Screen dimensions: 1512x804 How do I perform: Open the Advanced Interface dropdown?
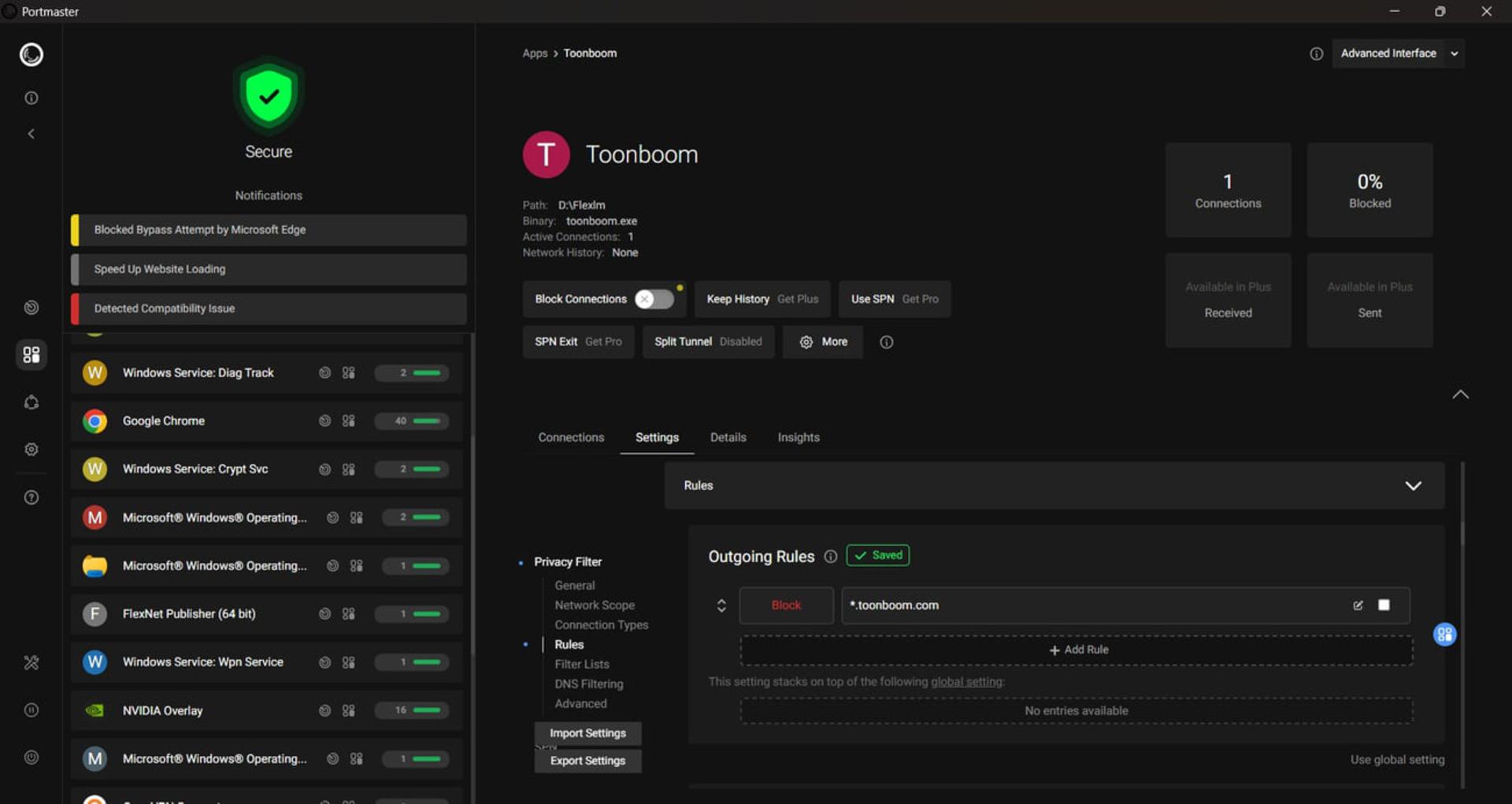pyautogui.click(x=1398, y=54)
